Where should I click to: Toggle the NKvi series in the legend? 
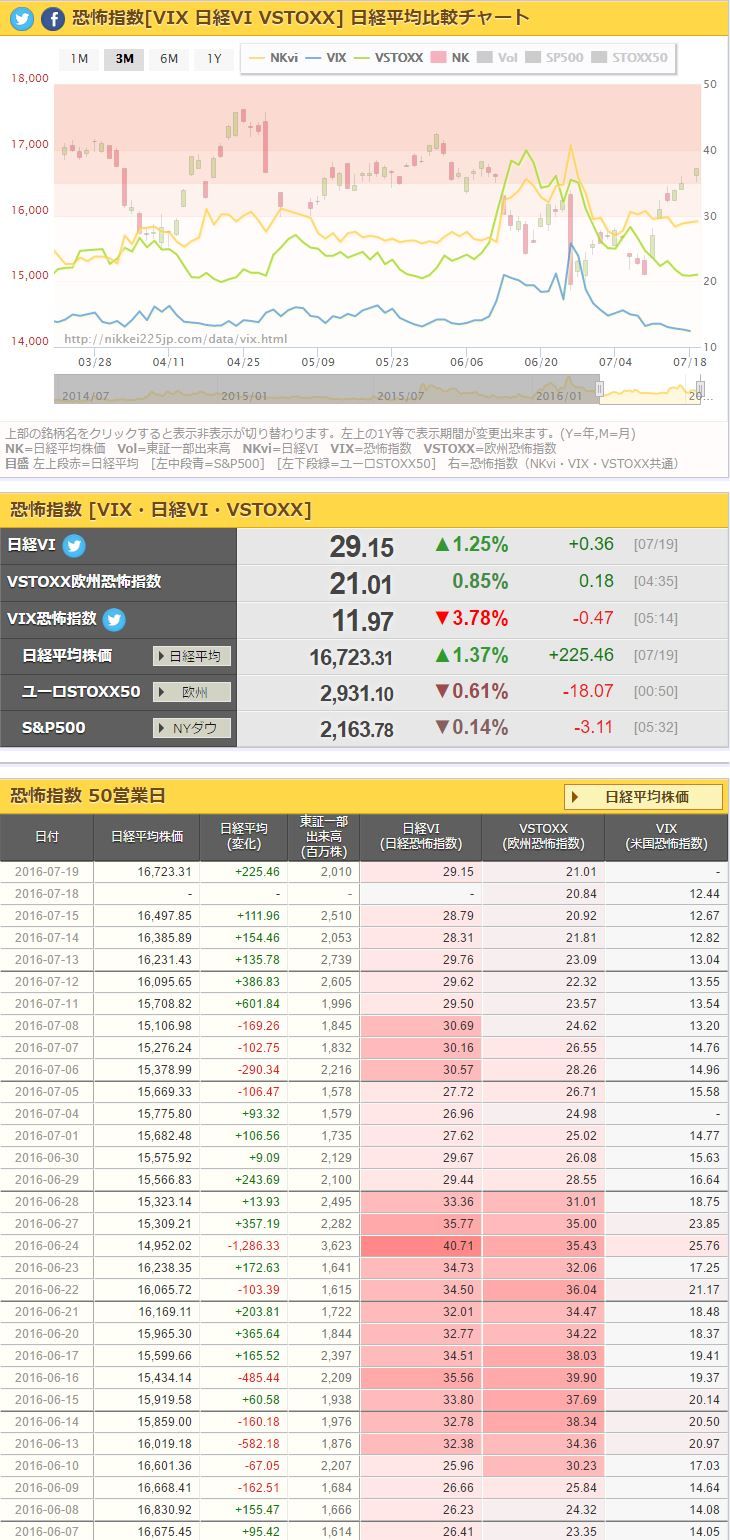(272, 58)
